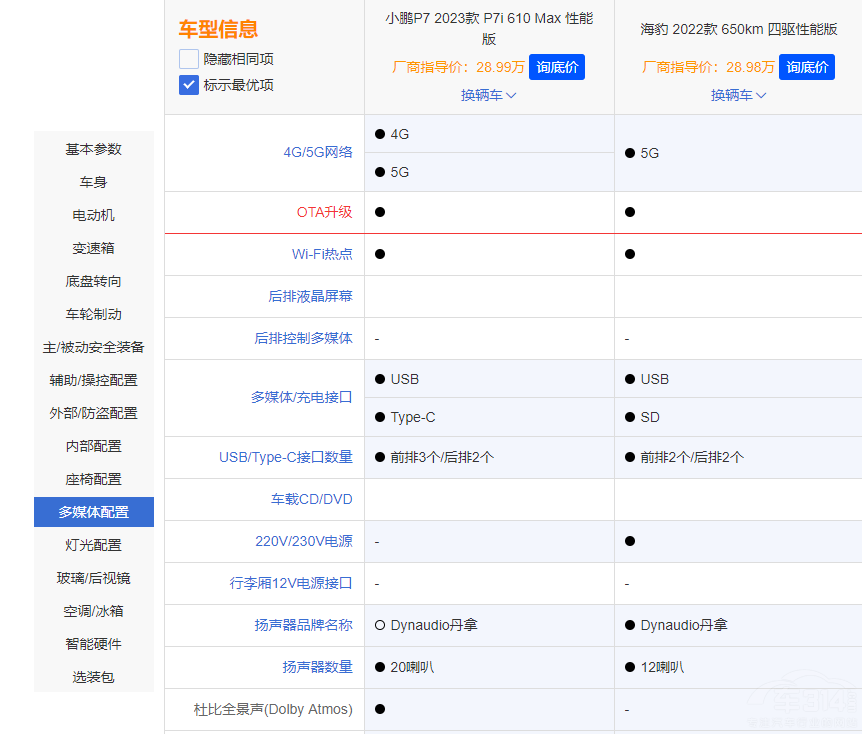Enable the 隐藏相同项 checkbox
Screen dimensions: 862x734
click(x=188, y=59)
